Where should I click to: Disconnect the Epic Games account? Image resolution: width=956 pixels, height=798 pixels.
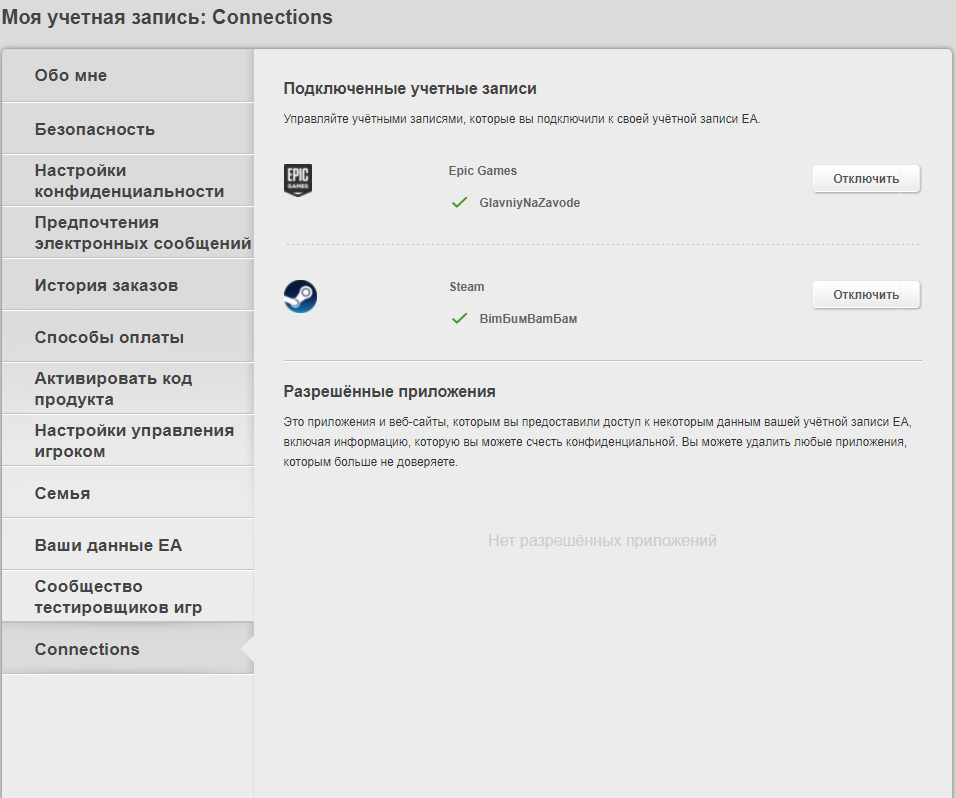[x=866, y=179]
